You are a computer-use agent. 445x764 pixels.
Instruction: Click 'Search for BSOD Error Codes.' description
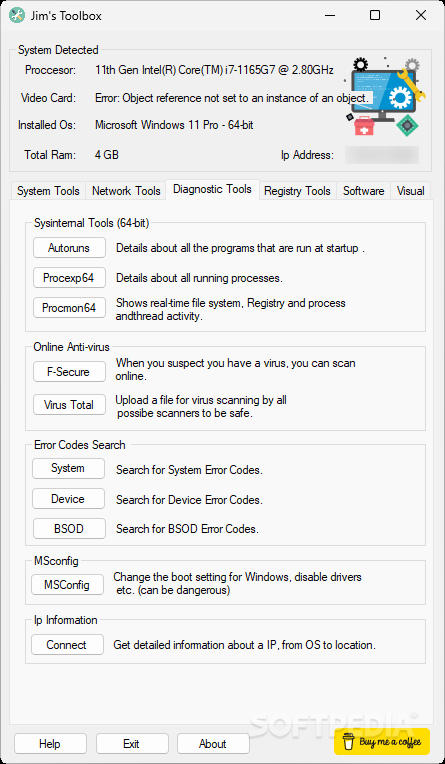187,529
